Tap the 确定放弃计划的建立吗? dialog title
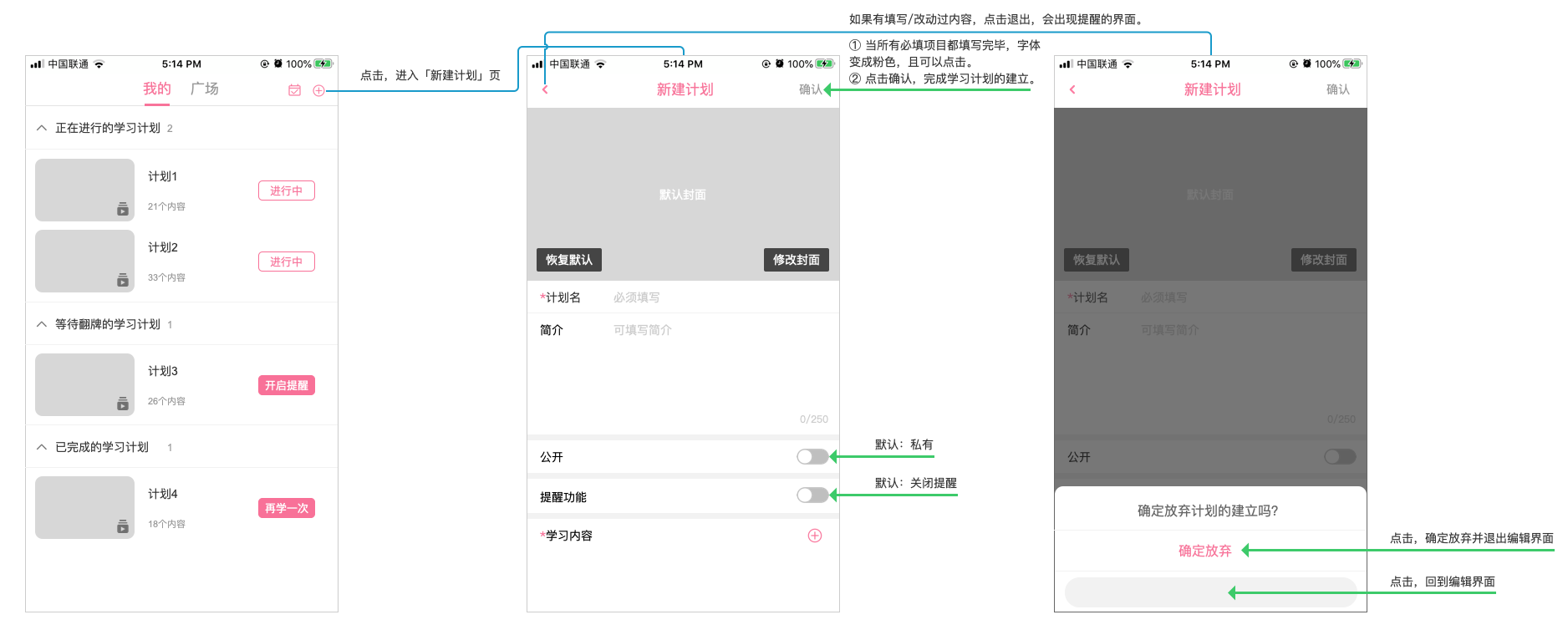This screenshot has width=1568, height=635. (x=1208, y=511)
